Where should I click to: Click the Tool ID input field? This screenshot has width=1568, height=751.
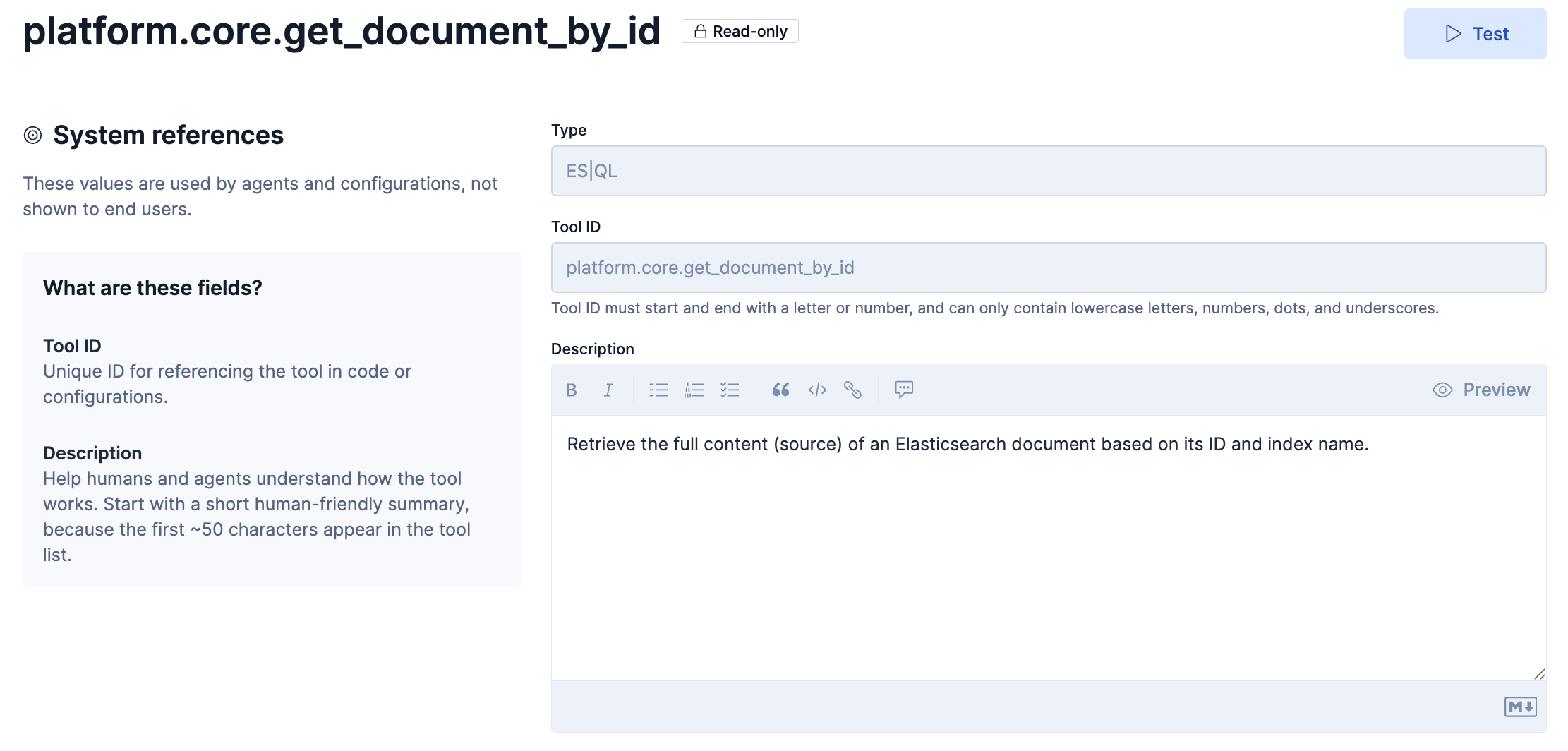[x=1049, y=268]
